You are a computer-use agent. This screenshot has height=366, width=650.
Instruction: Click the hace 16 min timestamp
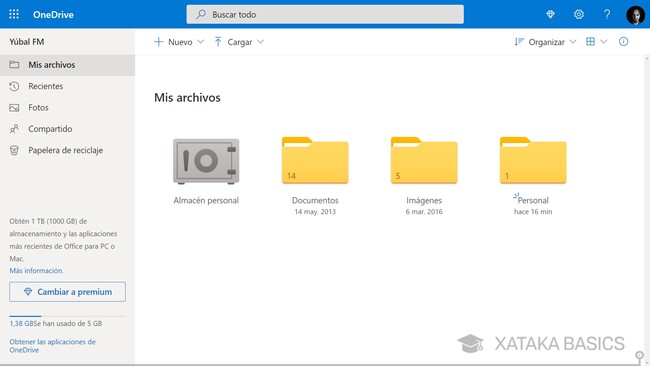tap(533, 212)
